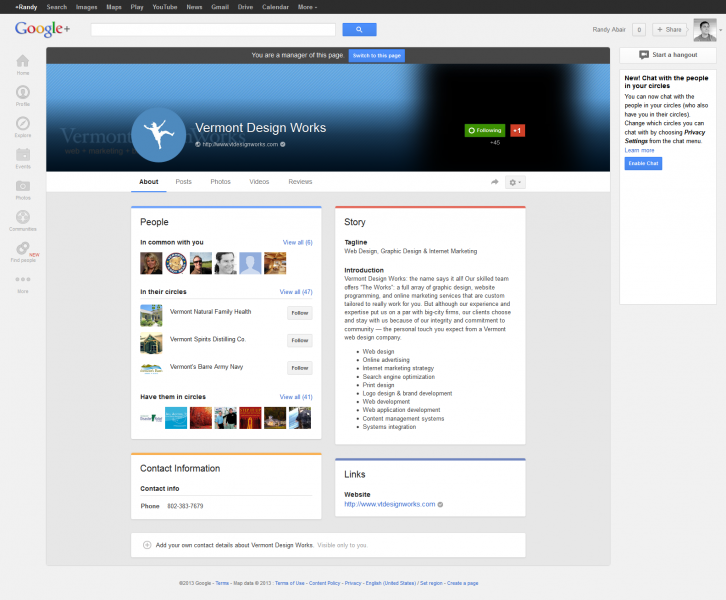The image size is (726, 600).
Task: Click the header website URL under page name
Action: (x=240, y=144)
